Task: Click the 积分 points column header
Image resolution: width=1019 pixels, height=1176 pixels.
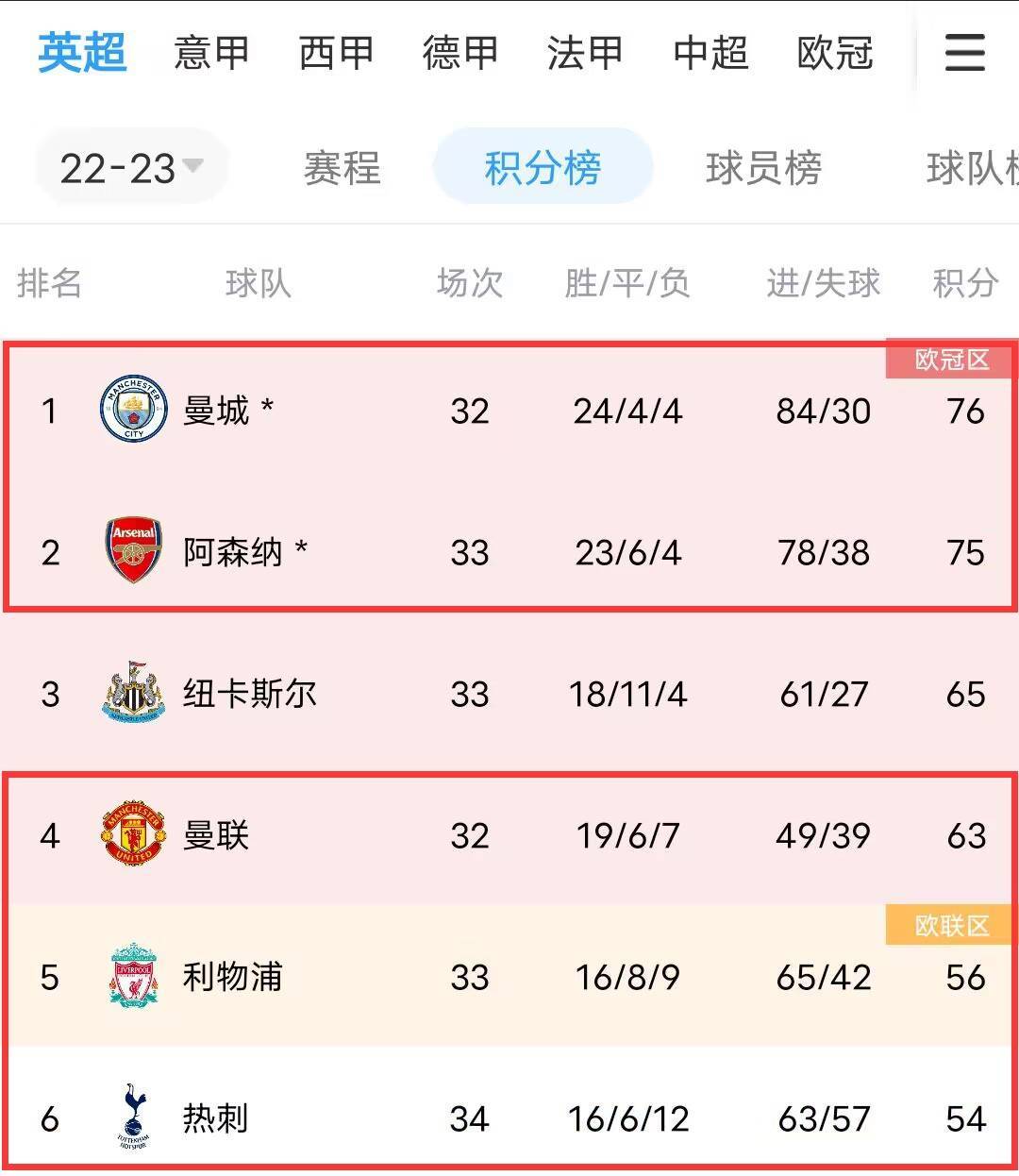Action: pyautogui.click(x=964, y=282)
